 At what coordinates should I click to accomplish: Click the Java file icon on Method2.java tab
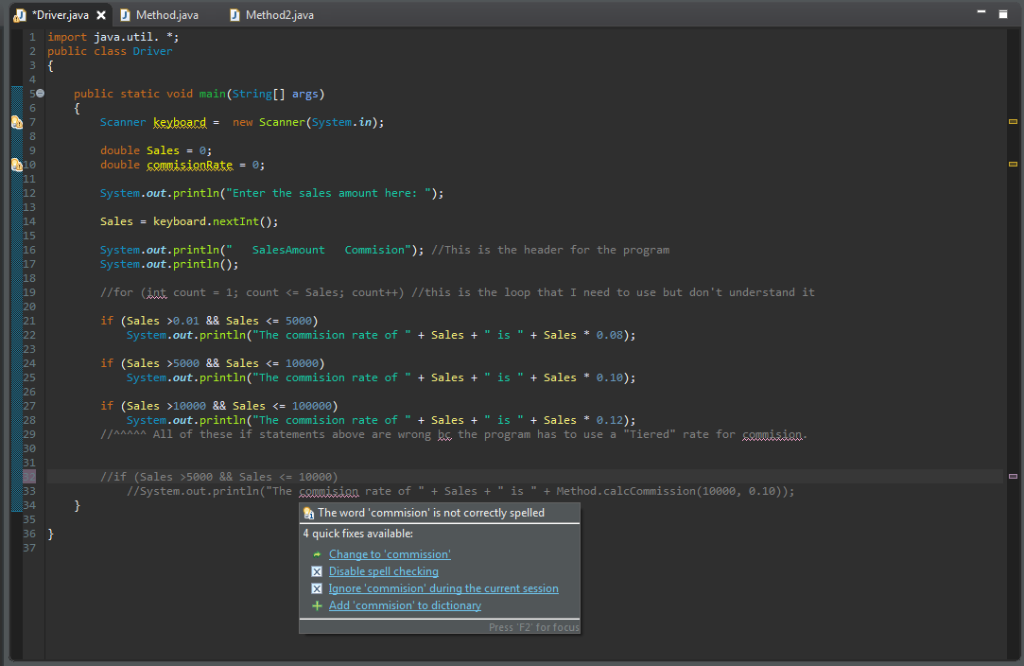click(234, 15)
